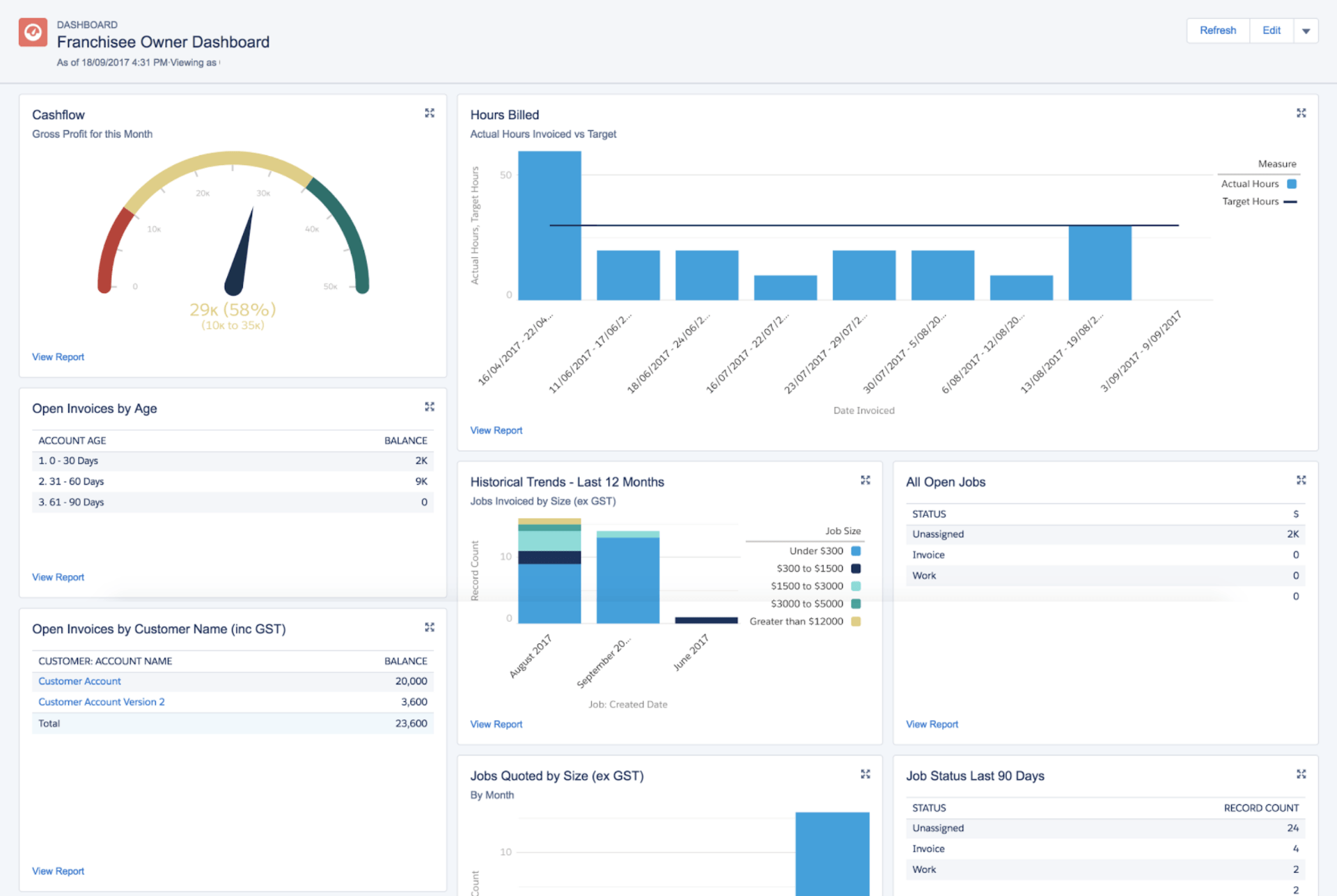Click the CUSTOMER: ACCOUNT NAME column header
Image resolution: width=1337 pixels, height=896 pixels.
pyautogui.click(x=105, y=661)
